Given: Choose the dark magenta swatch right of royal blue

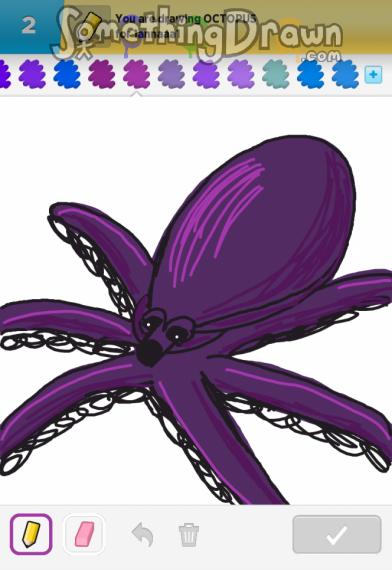Looking at the screenshot, I should point(102,74).
